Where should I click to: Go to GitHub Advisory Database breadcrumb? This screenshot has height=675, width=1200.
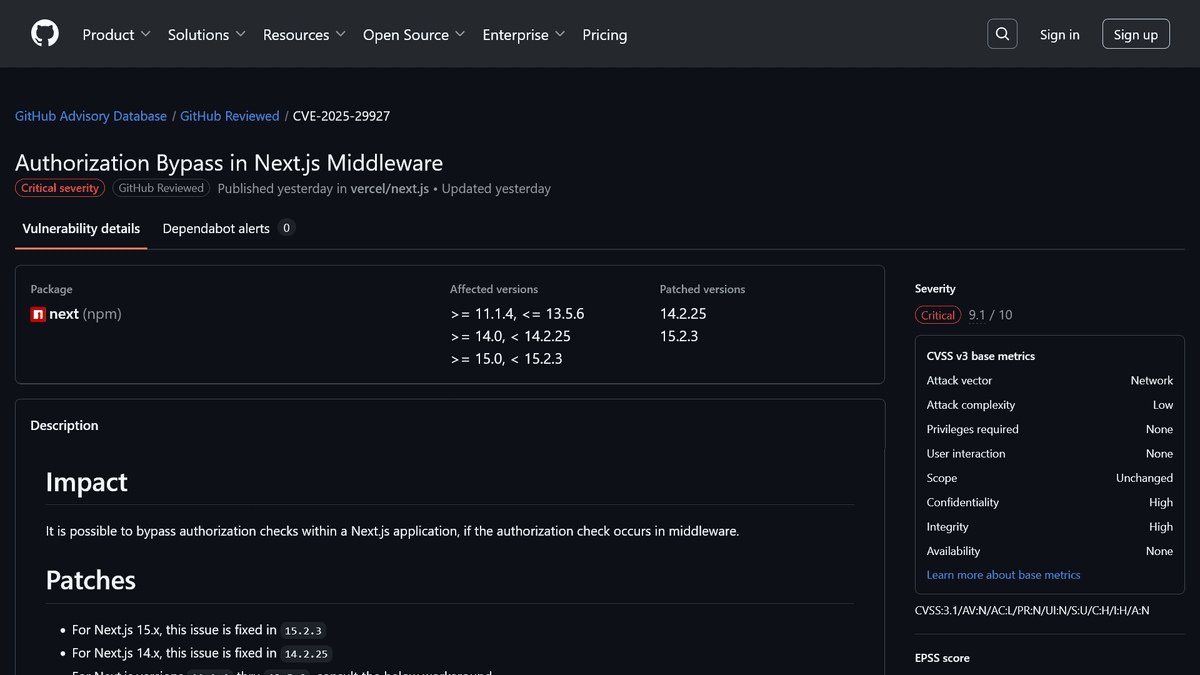pyautogui.click(x=91, y=116)
